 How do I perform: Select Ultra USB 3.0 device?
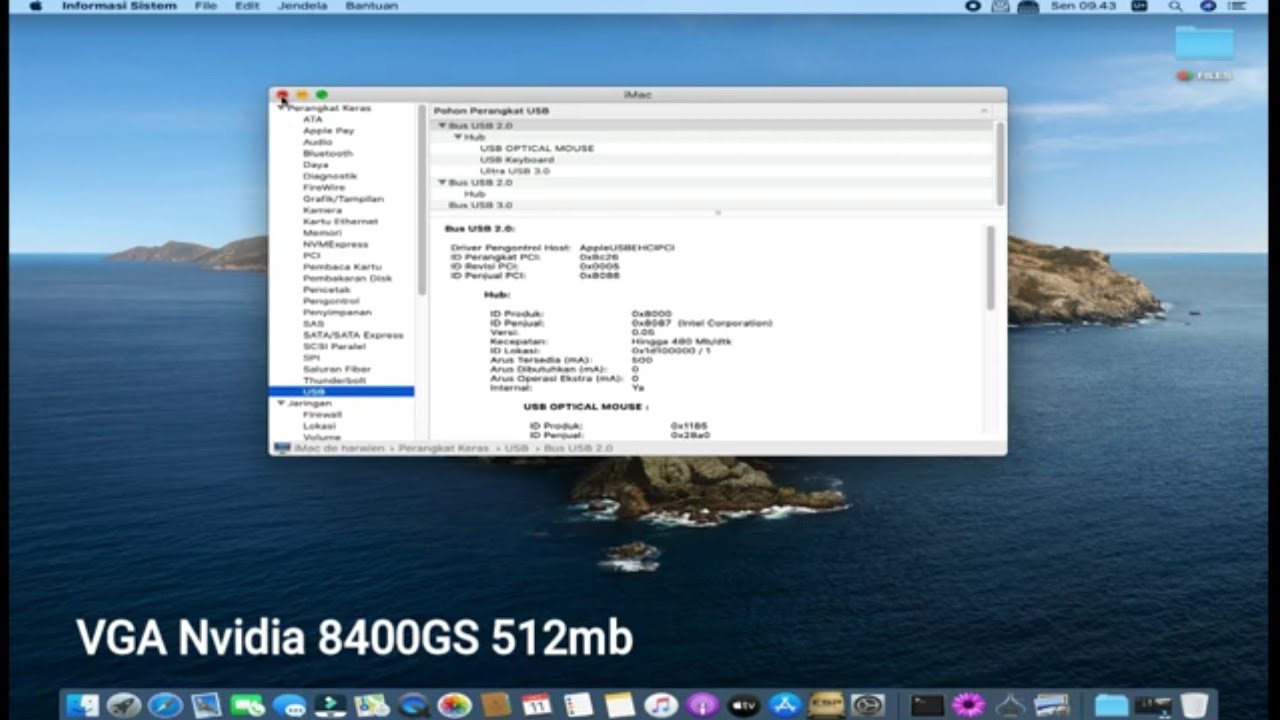pyautogui.click(x=515, y=171)
